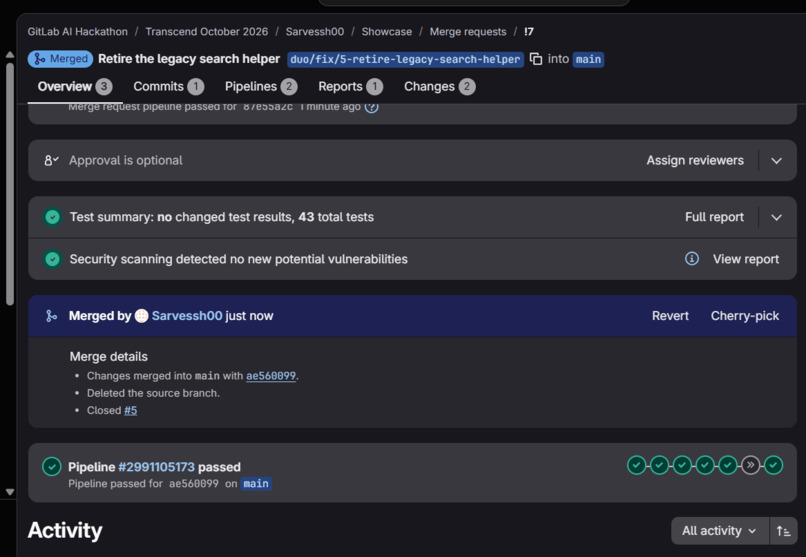This screenshot has height=557, width=806.
Task: Open View report for security scanning
Action: [745, 259]
